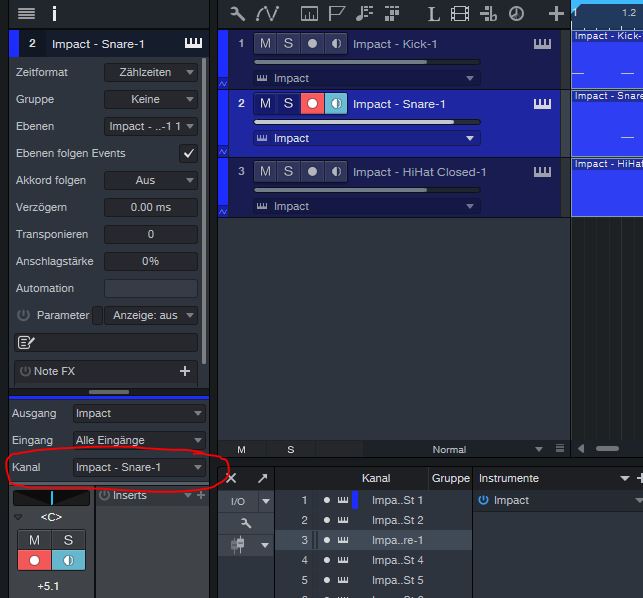Show the tempo track clock icon
This screenshot has width=643, height=598.
coord(516,14)
